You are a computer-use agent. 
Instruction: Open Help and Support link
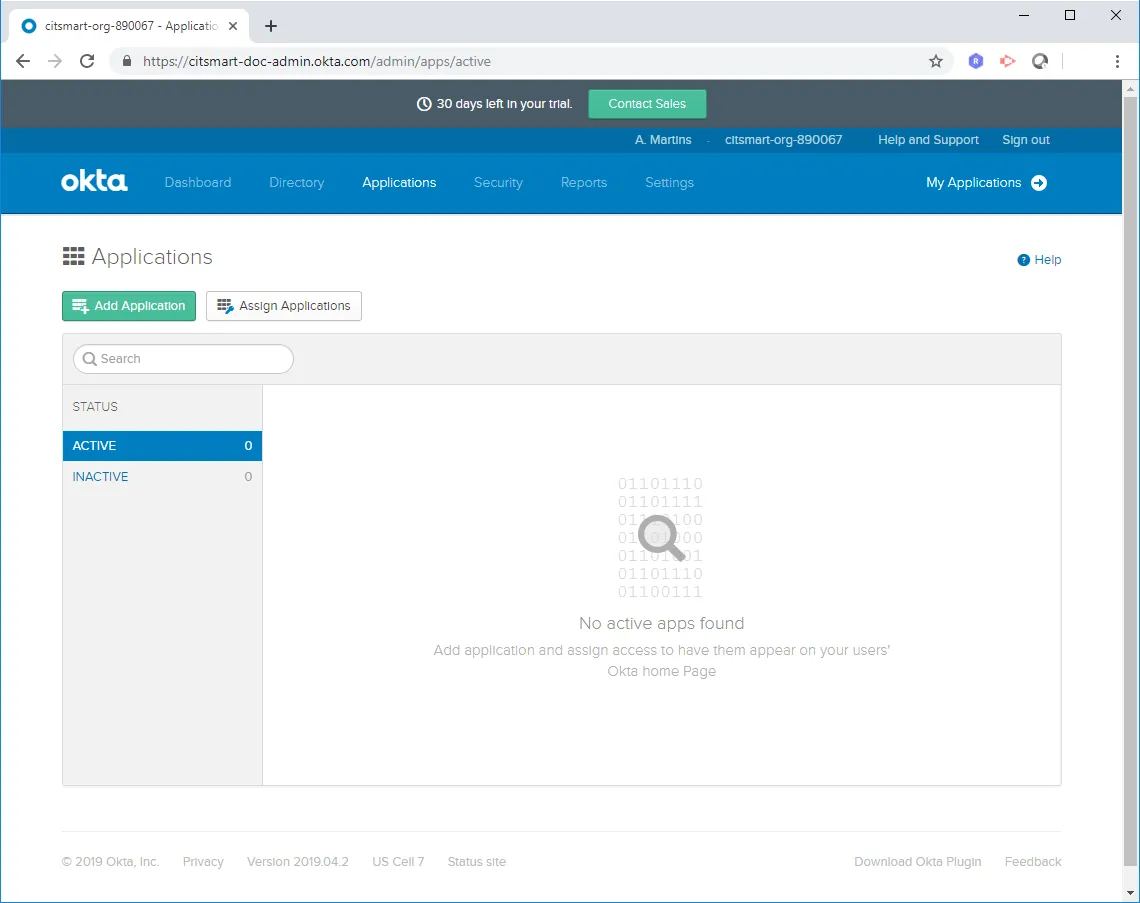coord(928,140)
